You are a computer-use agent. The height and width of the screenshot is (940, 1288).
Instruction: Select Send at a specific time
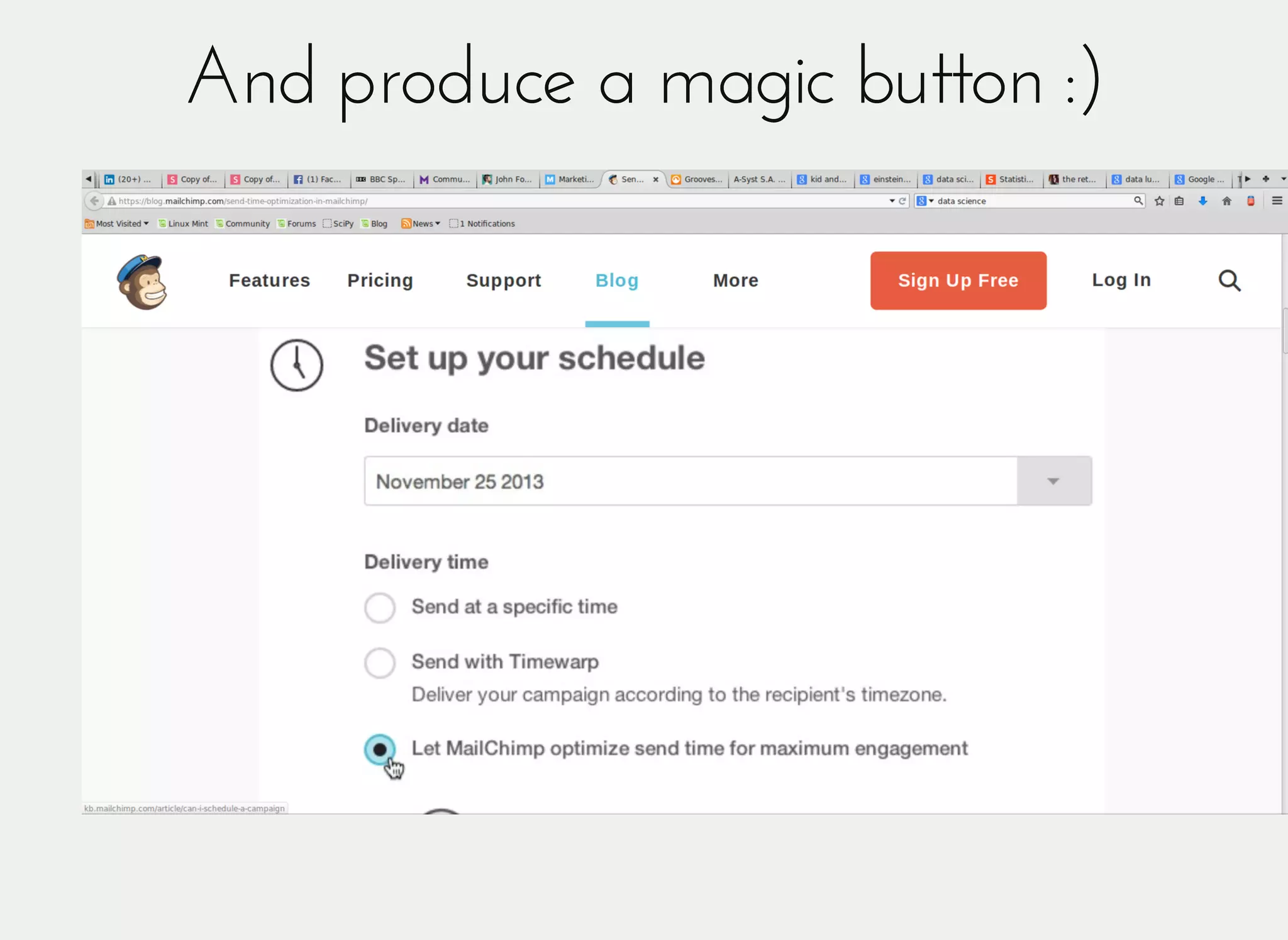click(x=380, y=608)
